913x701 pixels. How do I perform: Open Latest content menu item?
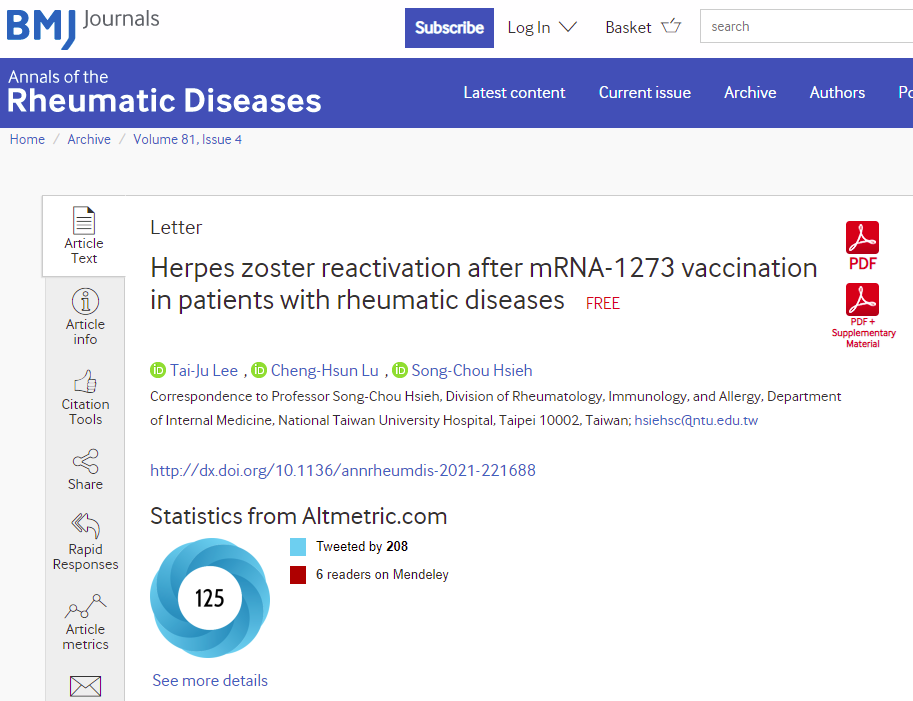tap(514, 92)
